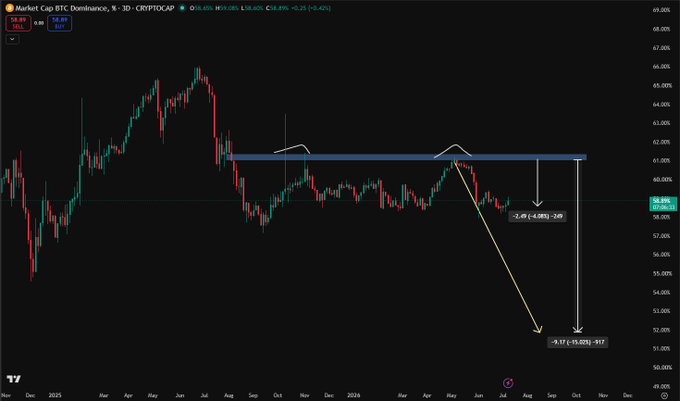Open the chart settings gear icon
680x401 pixels.
[664, 395]
